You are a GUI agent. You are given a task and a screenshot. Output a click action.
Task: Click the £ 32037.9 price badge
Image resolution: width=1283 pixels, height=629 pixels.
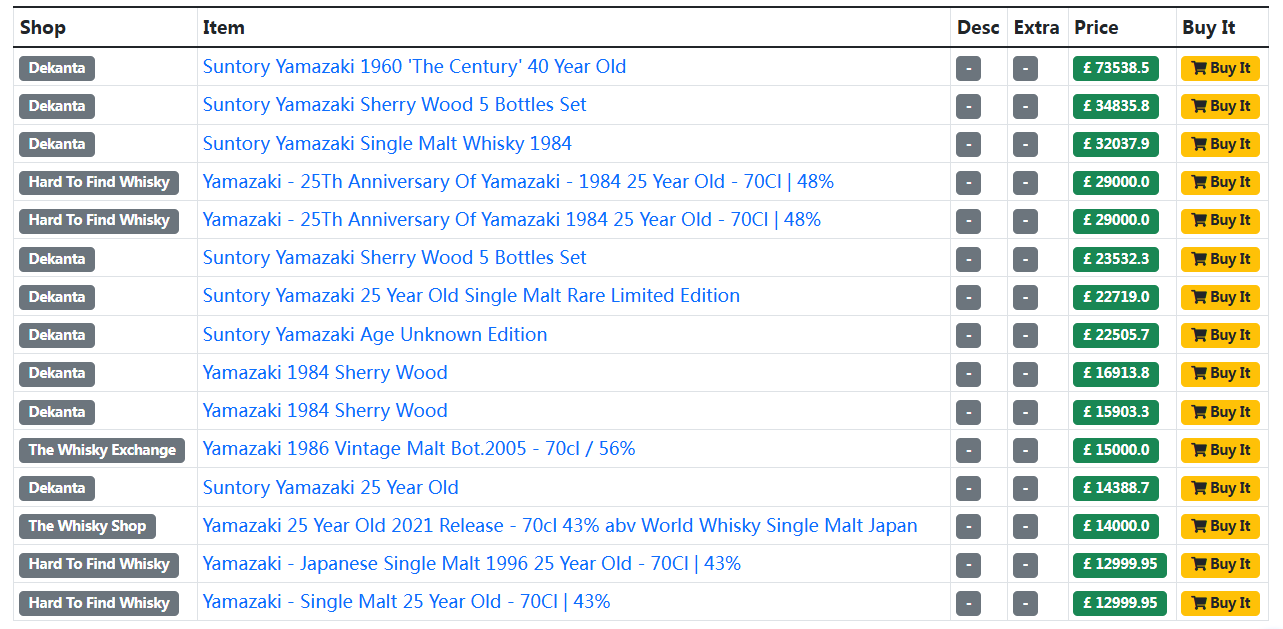(1115, 144)
